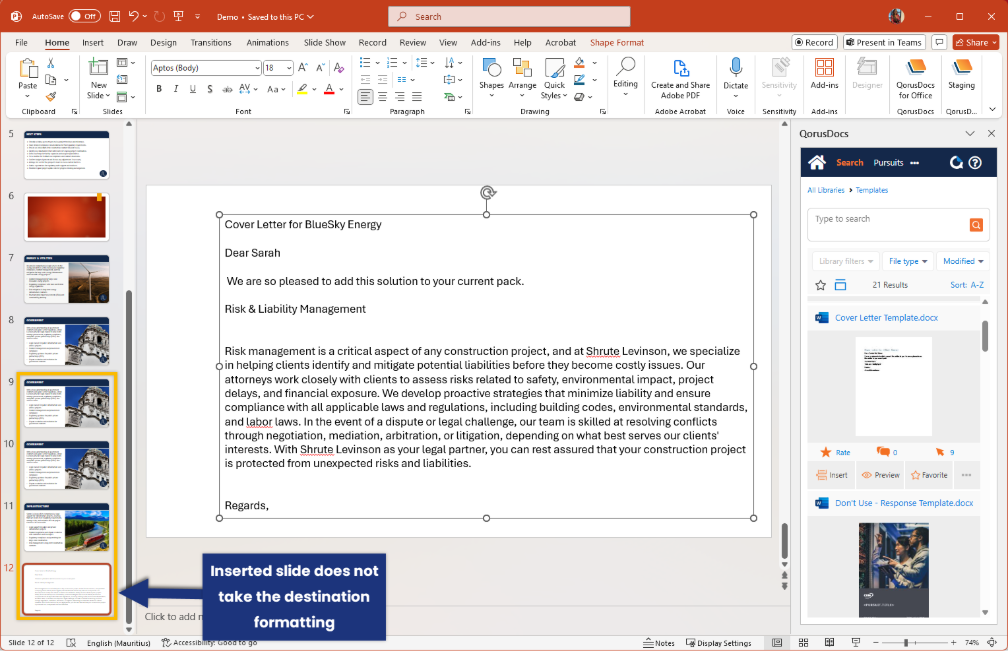Click the refresh icon in QorusDocs panel

pyautogui.click(x=958, y=161)
